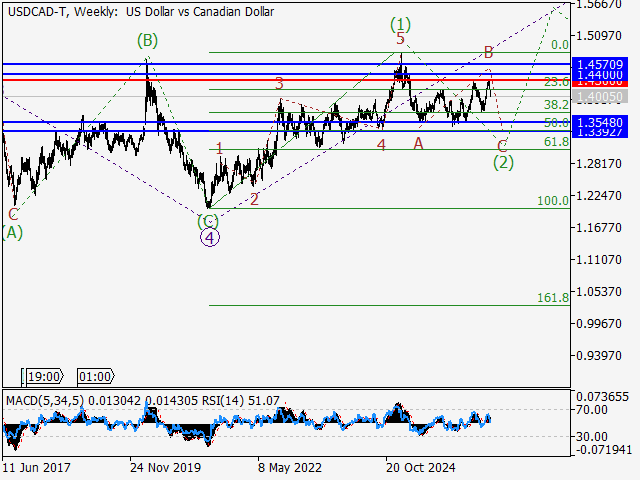Click the MACD(5,34,5) indicator label
The image size is (640, 480).
(45, 400)
